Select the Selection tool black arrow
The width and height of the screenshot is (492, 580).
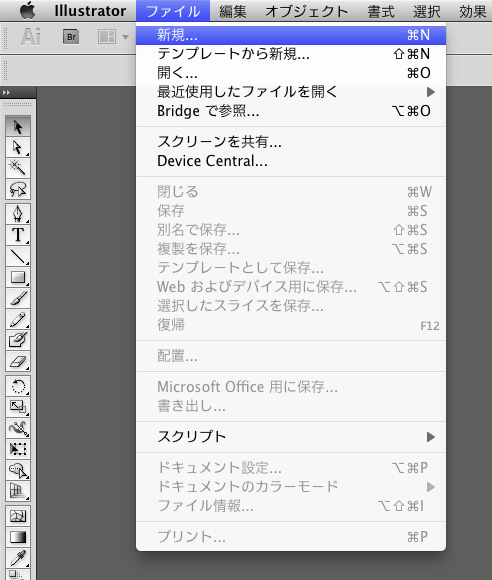[x=18, y=126]
